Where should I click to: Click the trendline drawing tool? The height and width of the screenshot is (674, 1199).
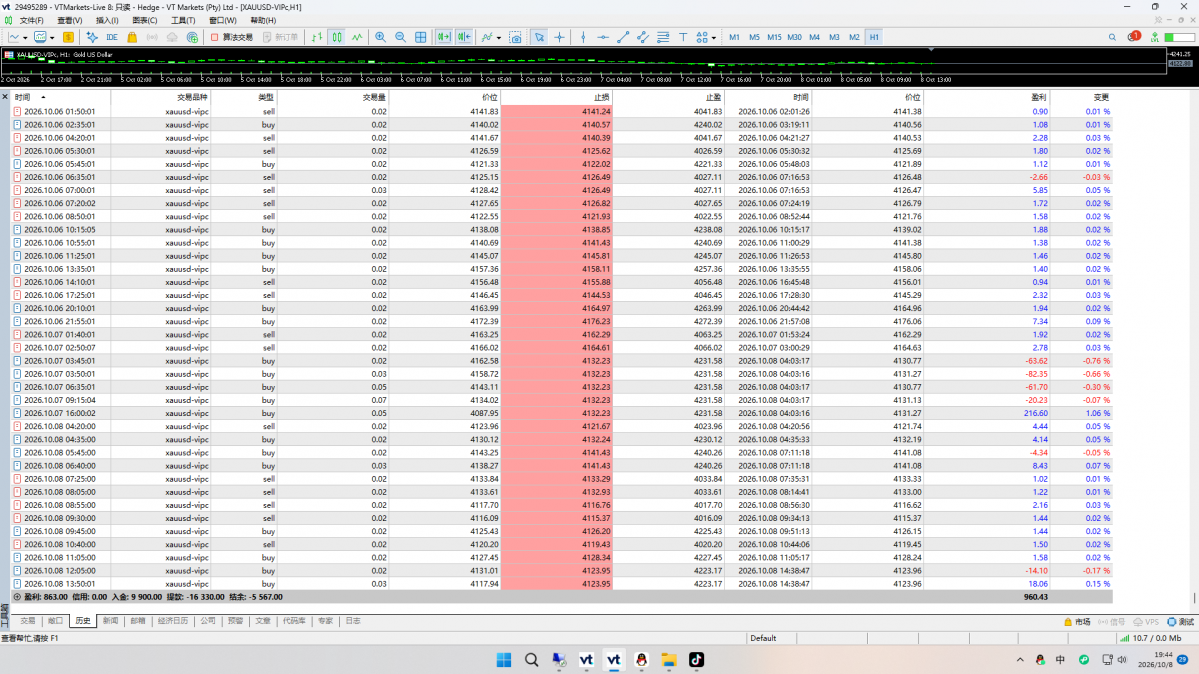pyautogui.click(x=622, y=37)
